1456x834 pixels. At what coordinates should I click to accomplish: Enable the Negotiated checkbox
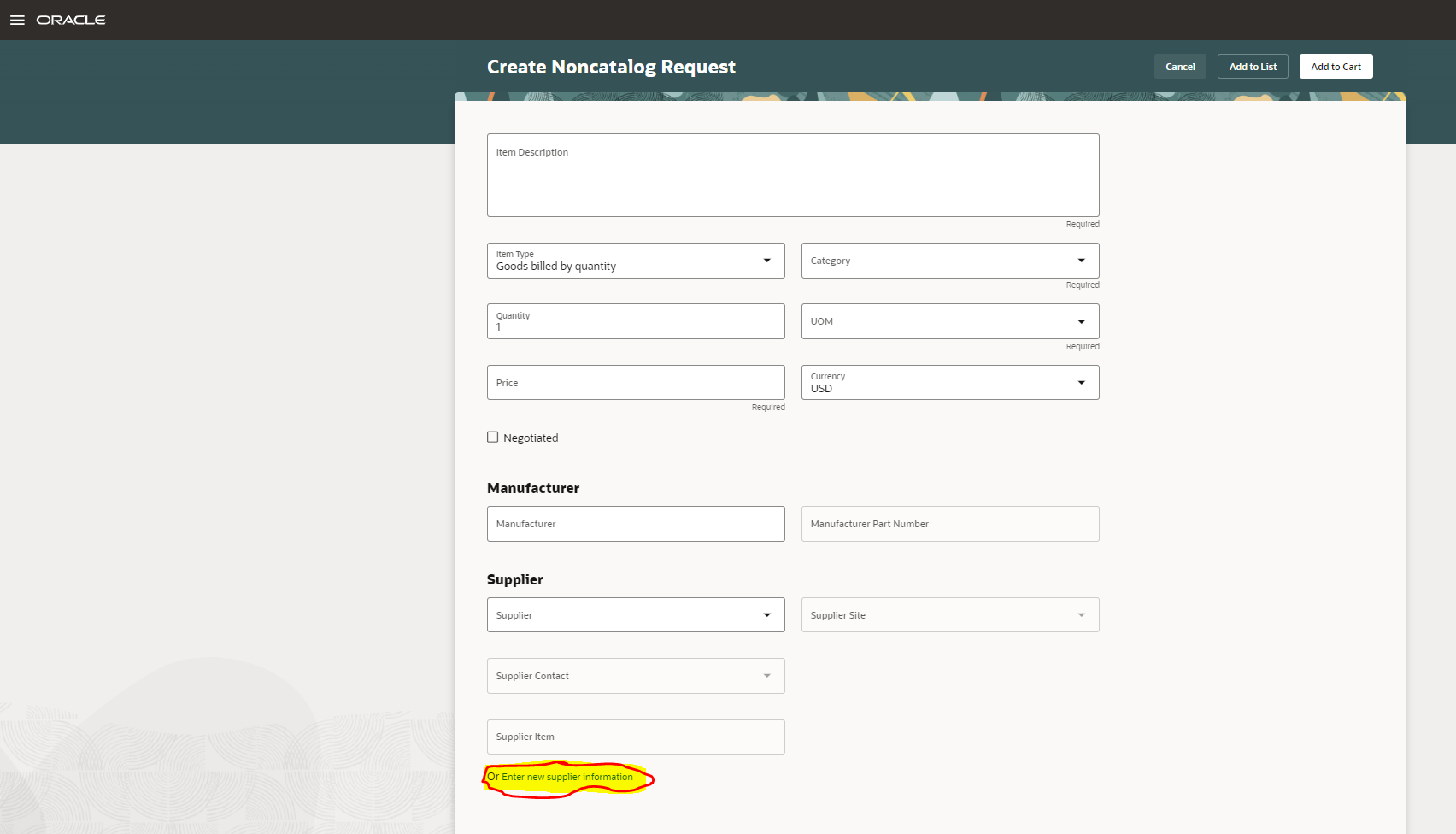493,437
